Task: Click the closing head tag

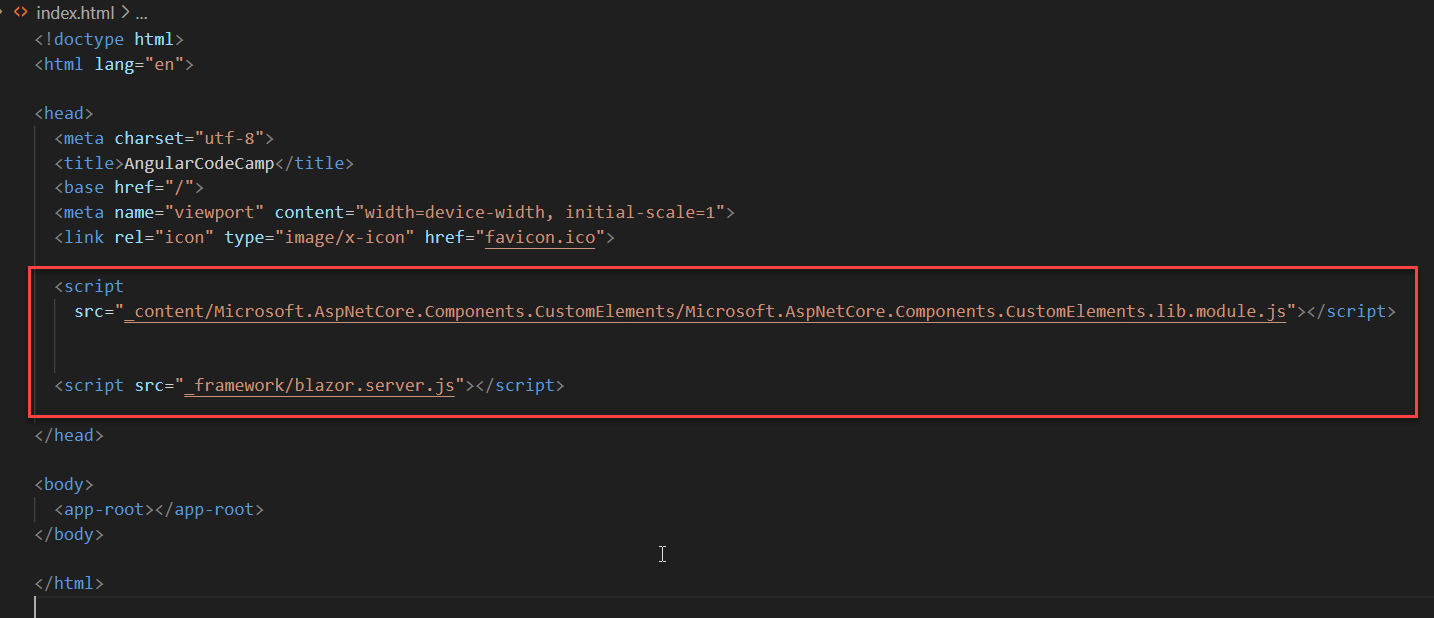Action: pos(69,436)
